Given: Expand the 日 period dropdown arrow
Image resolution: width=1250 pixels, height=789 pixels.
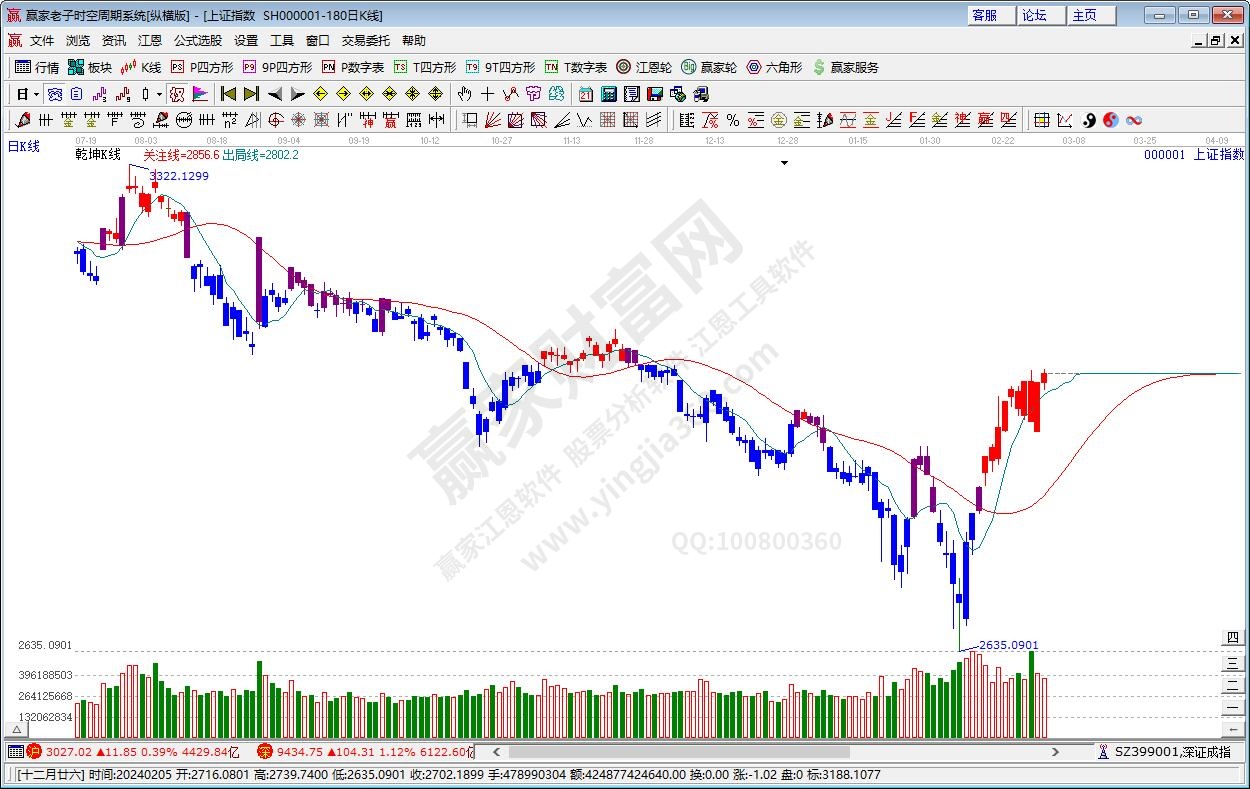Looking at the screenshot, I should [36, 94].
